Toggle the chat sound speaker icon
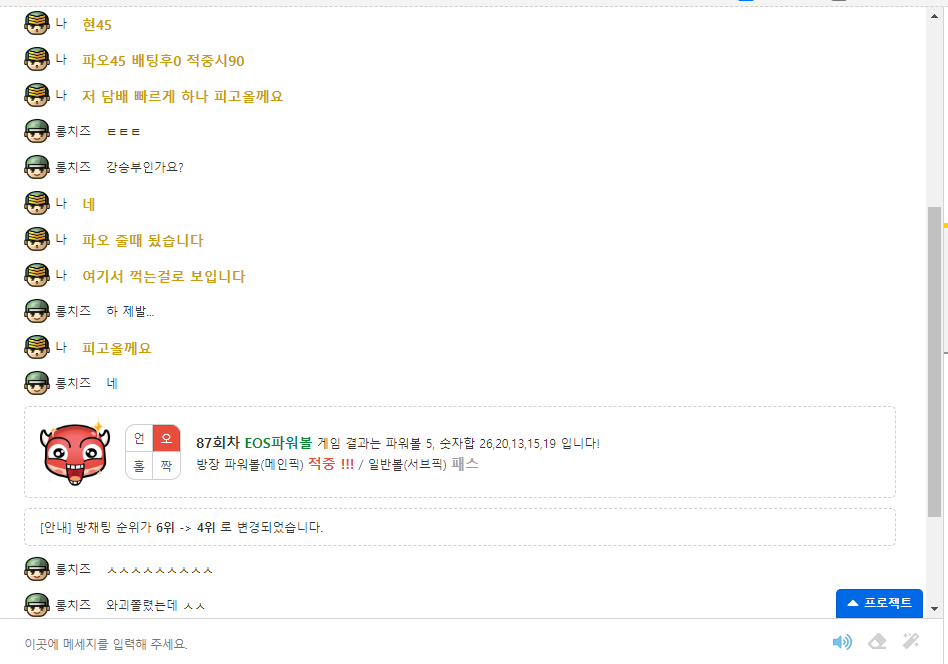Image resolution: width=948 pixels, height=664 pixels. [842, 642]
